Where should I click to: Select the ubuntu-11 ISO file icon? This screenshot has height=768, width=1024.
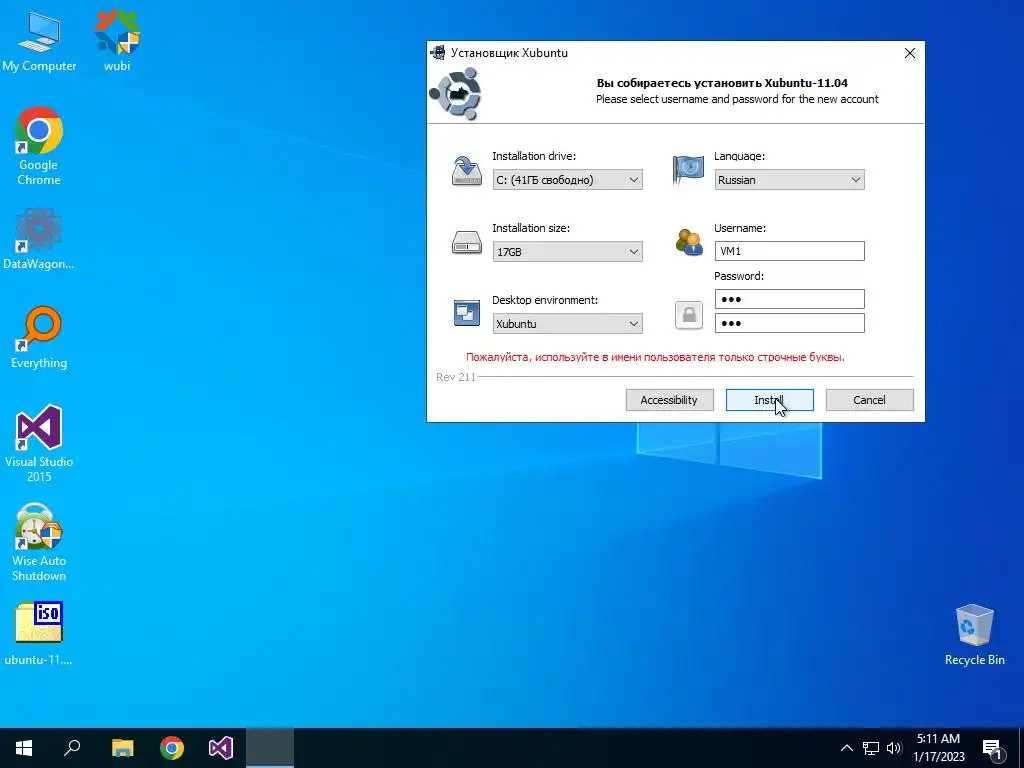coord(39,633)
